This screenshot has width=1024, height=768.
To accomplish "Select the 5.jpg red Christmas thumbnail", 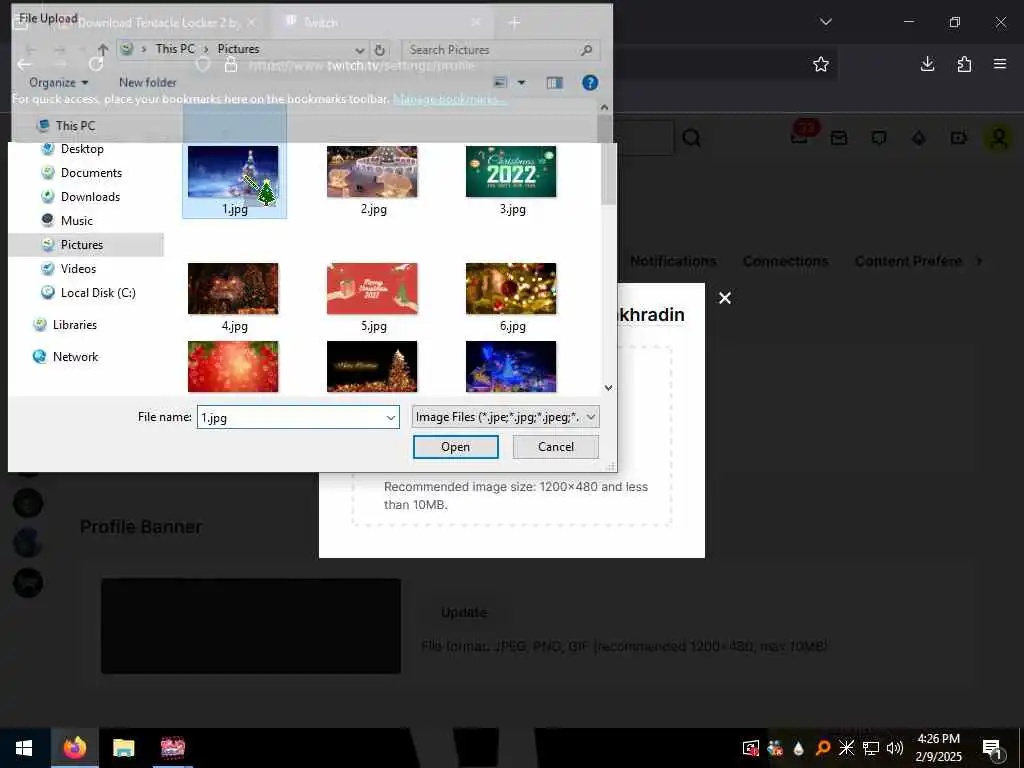I will [x=372, y=289].
